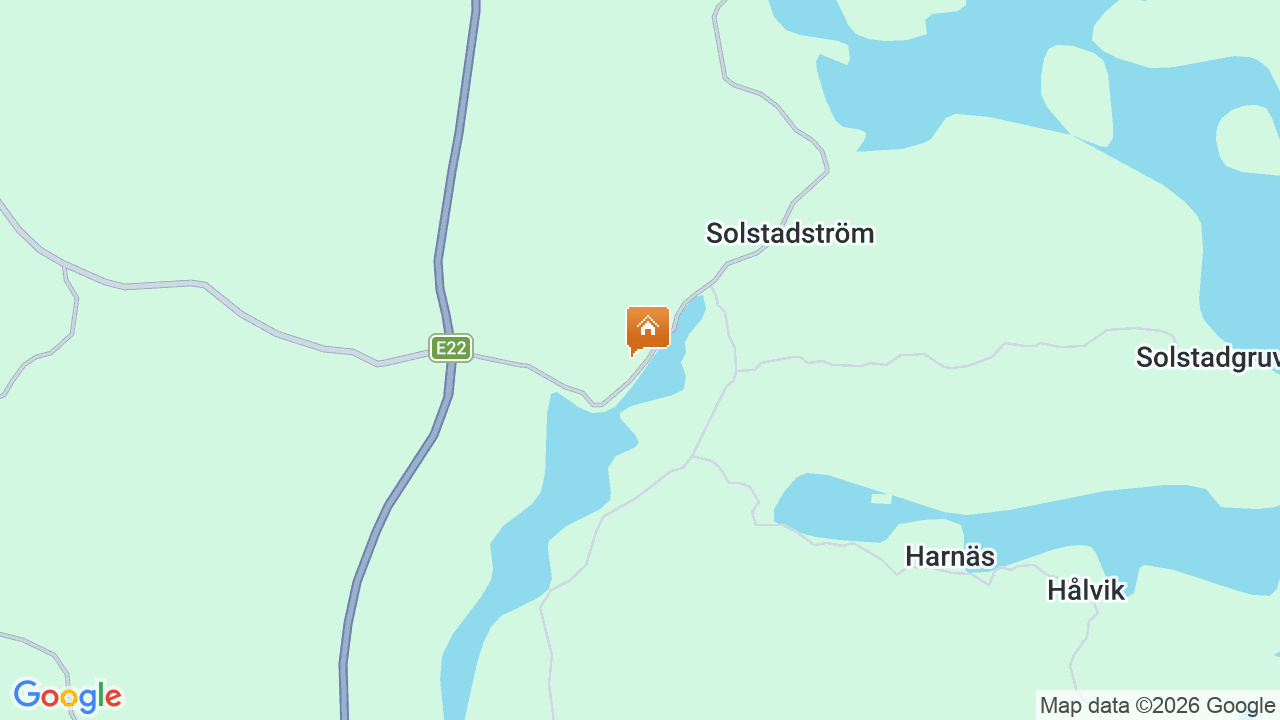Select the Solstadström place label
The height and width of the screenshot is (720, 1280).
coord(790,233)
